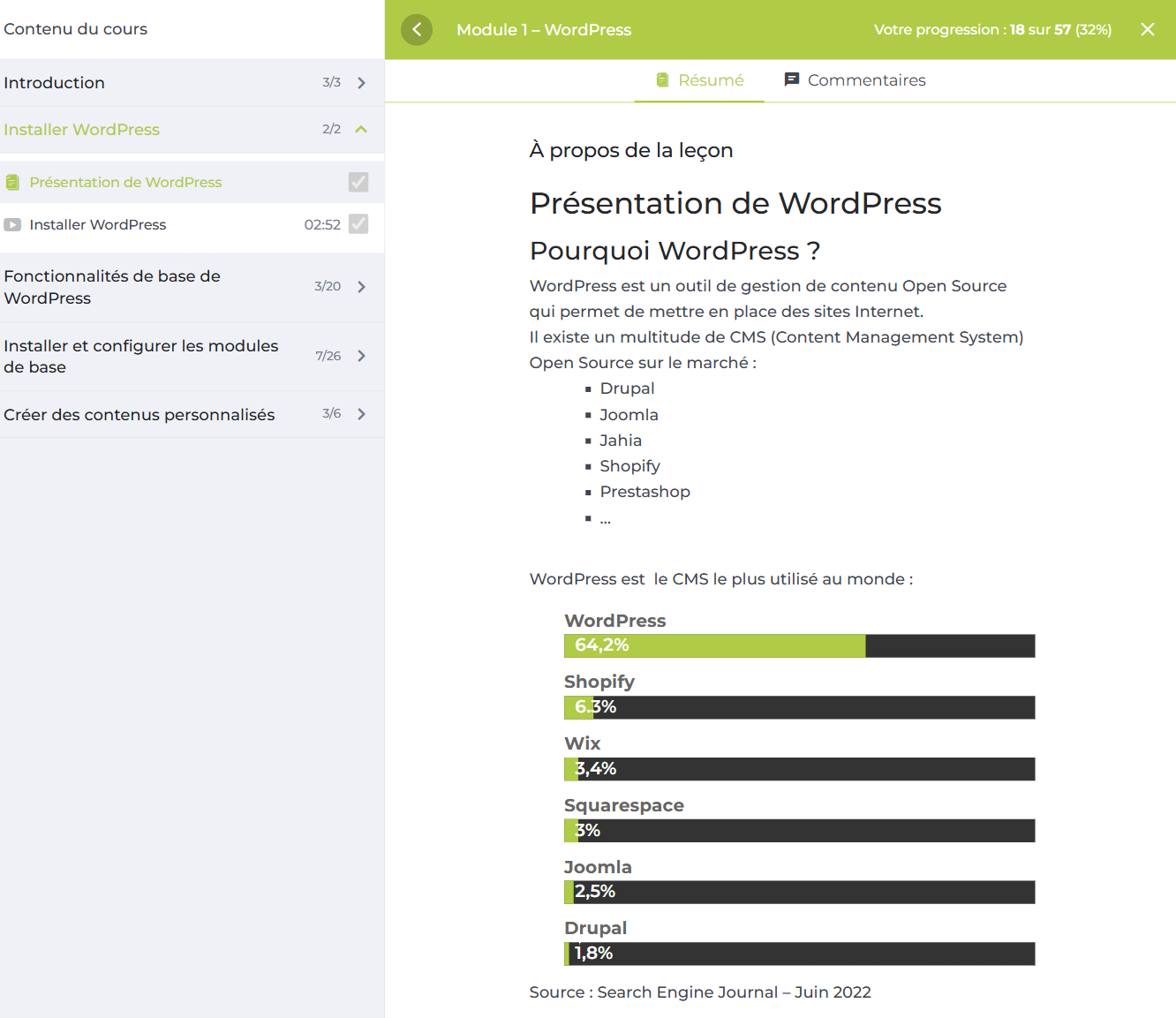Expand Fonctionnalités de base de WordPress chevron

point(361,287)
